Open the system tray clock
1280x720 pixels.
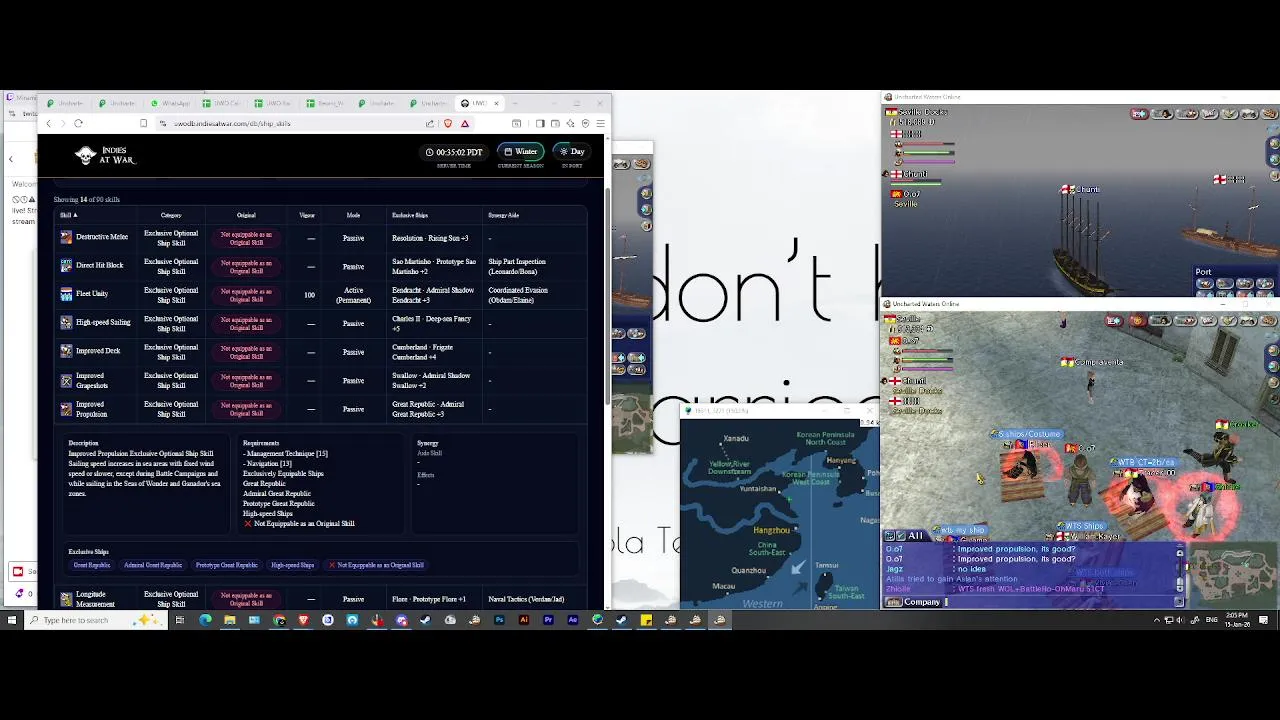[x=1236, y=620]
